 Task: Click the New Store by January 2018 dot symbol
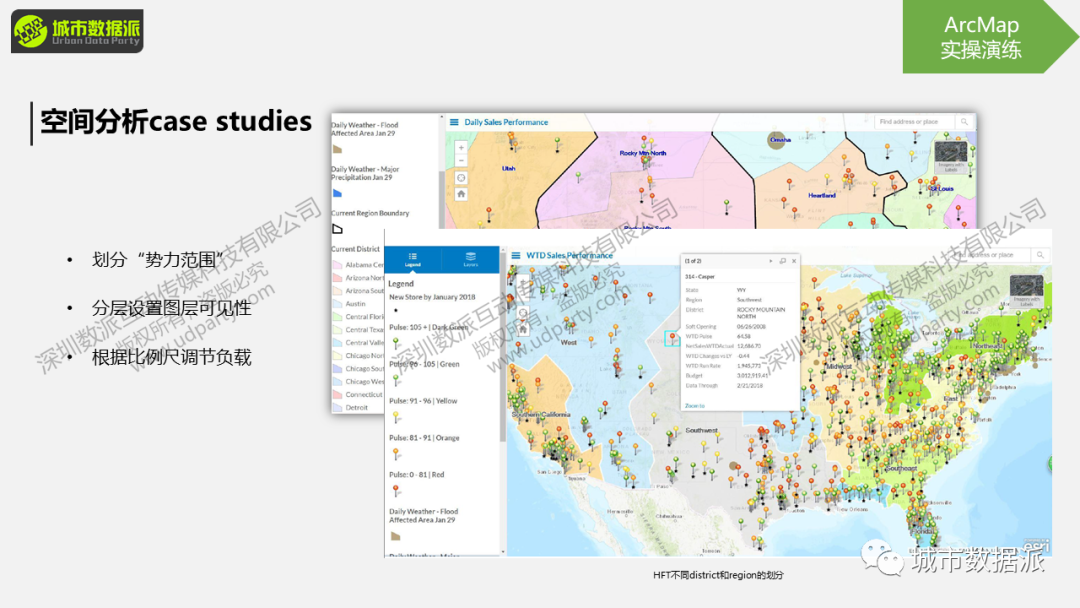point(396,311)
